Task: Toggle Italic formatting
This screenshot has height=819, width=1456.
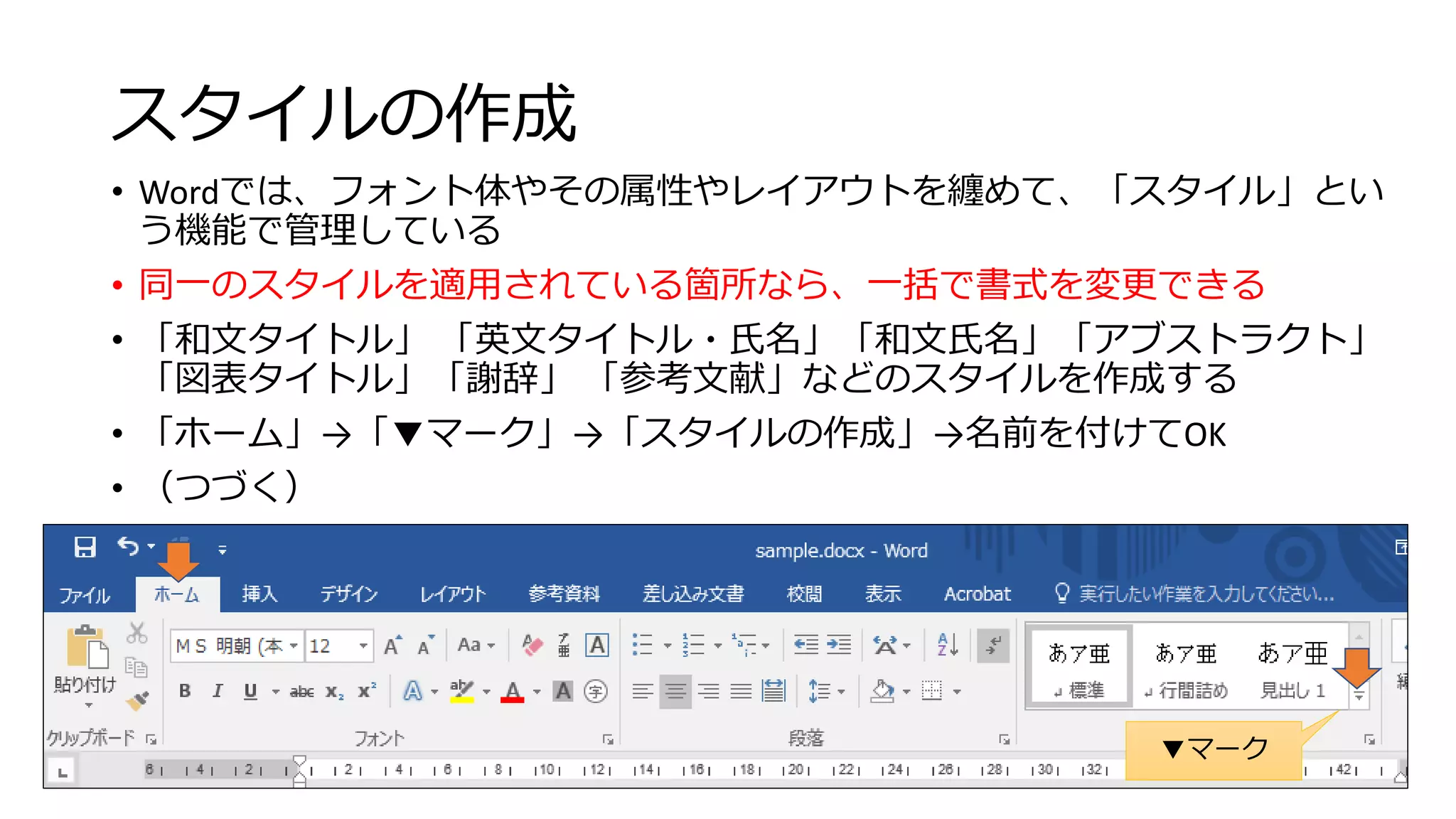Action: 218,691
